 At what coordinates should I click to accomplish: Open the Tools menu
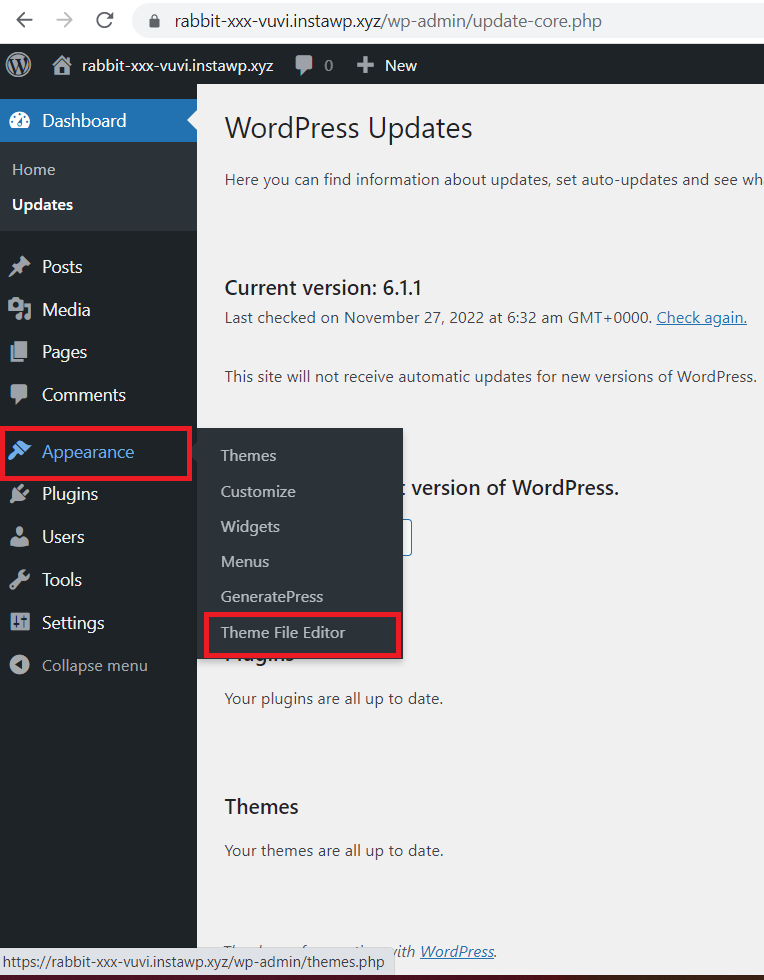[x=62, y=579]
